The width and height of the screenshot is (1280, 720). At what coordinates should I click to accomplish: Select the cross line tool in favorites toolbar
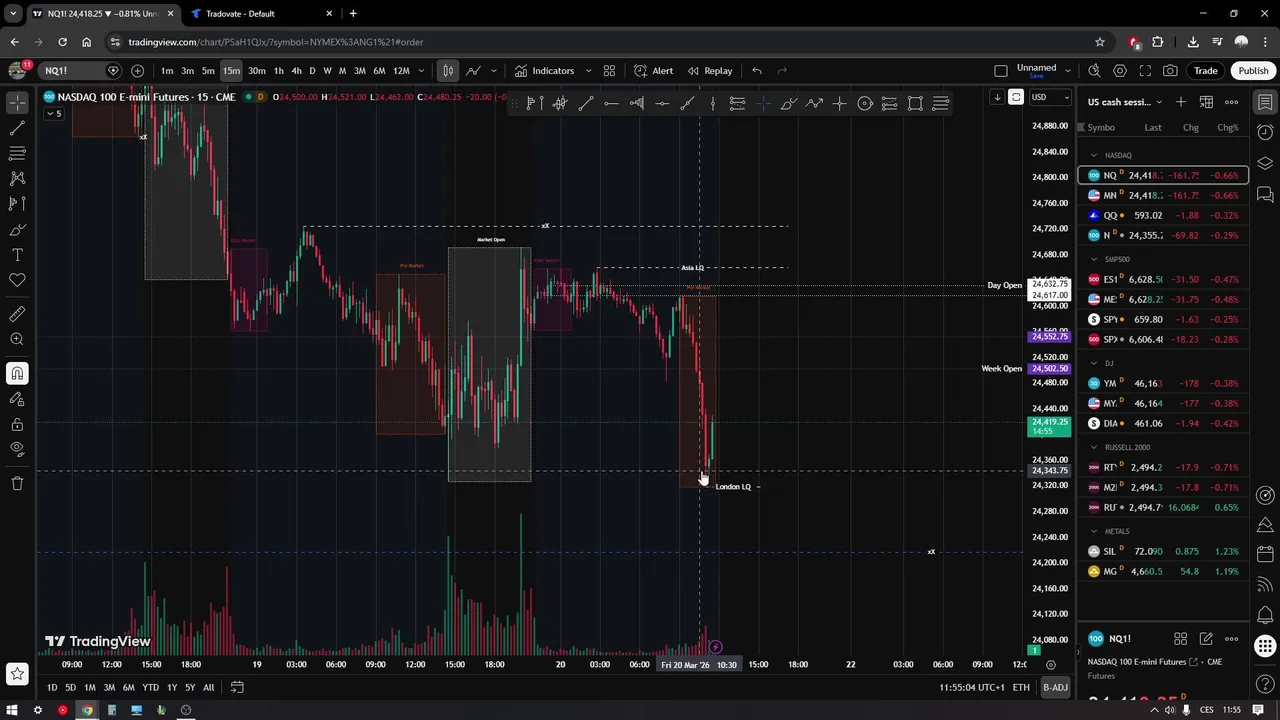(x=839, y=104)
